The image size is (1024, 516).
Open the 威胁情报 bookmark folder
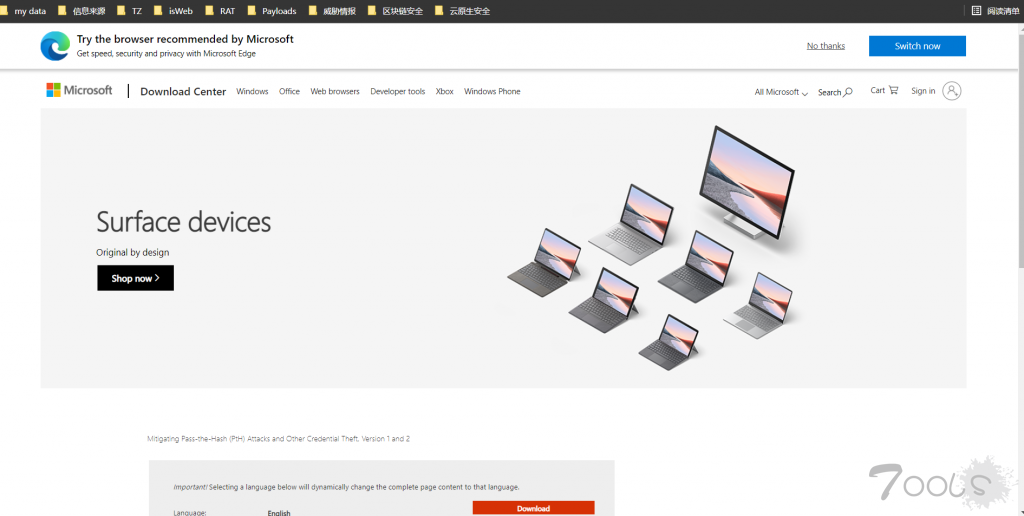pos(332,11)
